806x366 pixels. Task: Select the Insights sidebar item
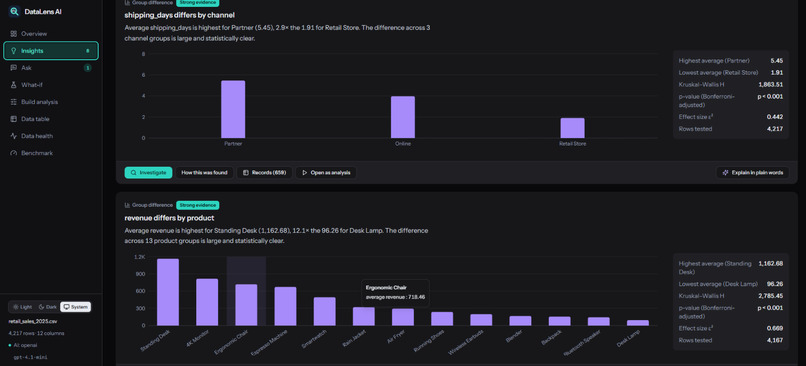coord(51,51)
